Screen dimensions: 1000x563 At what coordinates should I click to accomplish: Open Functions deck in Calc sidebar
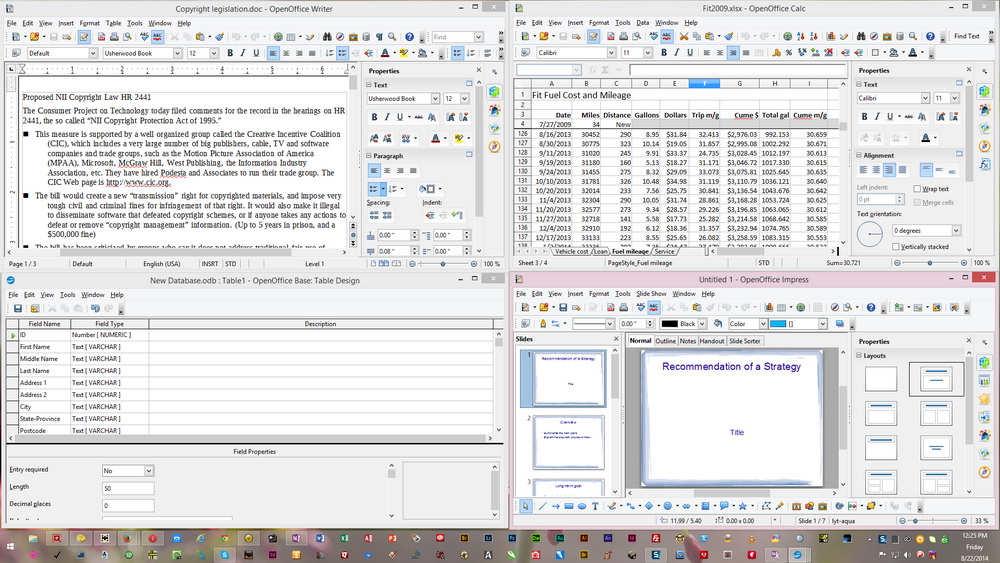(985, 164)
